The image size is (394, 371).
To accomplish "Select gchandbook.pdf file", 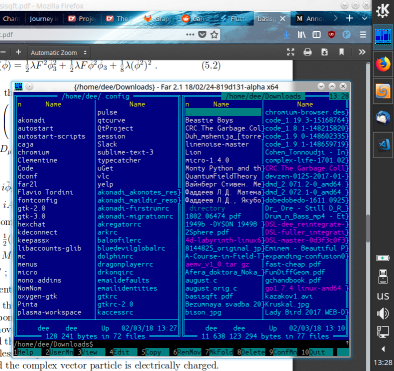I will click(x=293, y=280).
